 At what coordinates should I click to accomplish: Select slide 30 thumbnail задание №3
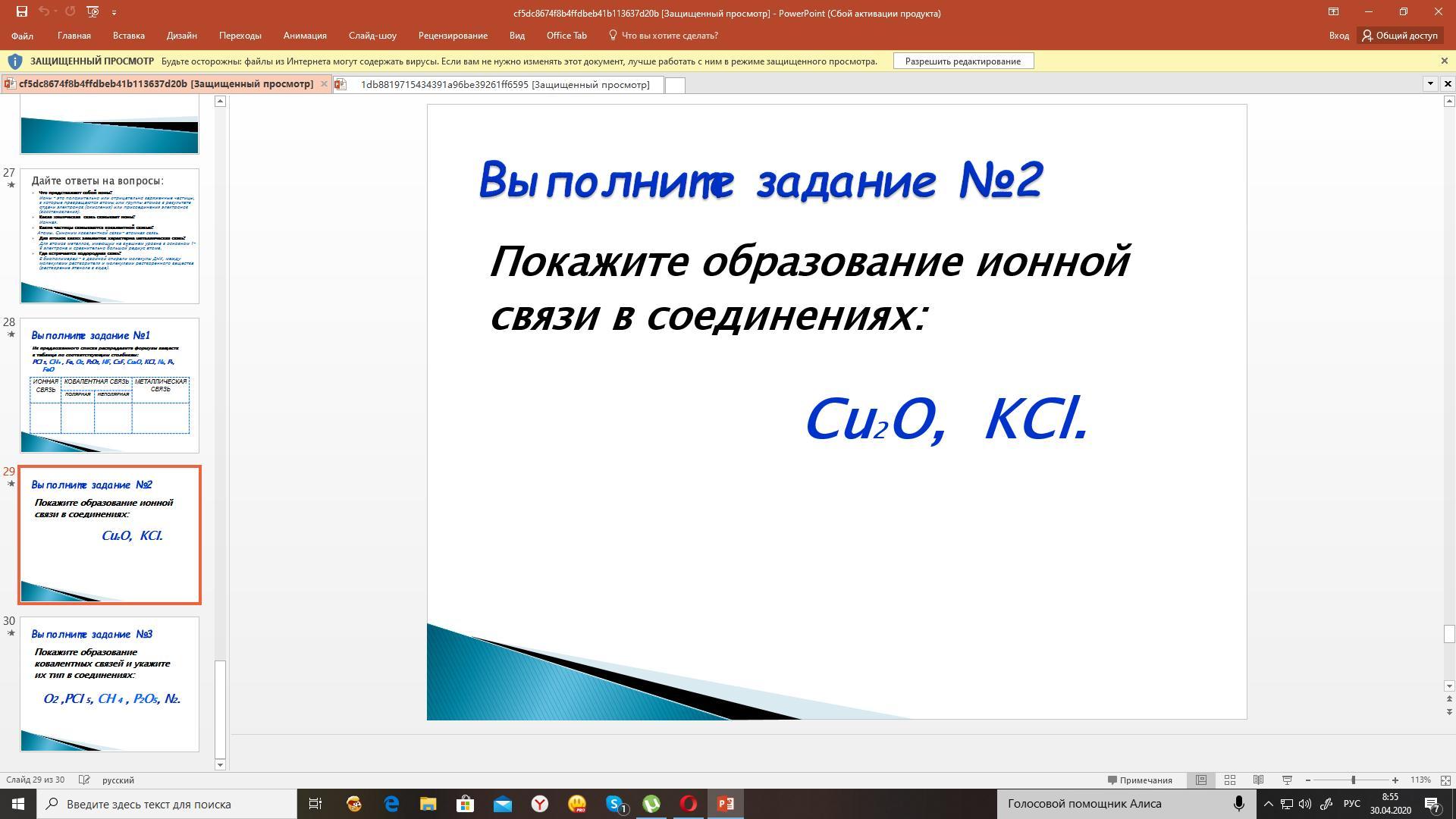click(109, 683)
